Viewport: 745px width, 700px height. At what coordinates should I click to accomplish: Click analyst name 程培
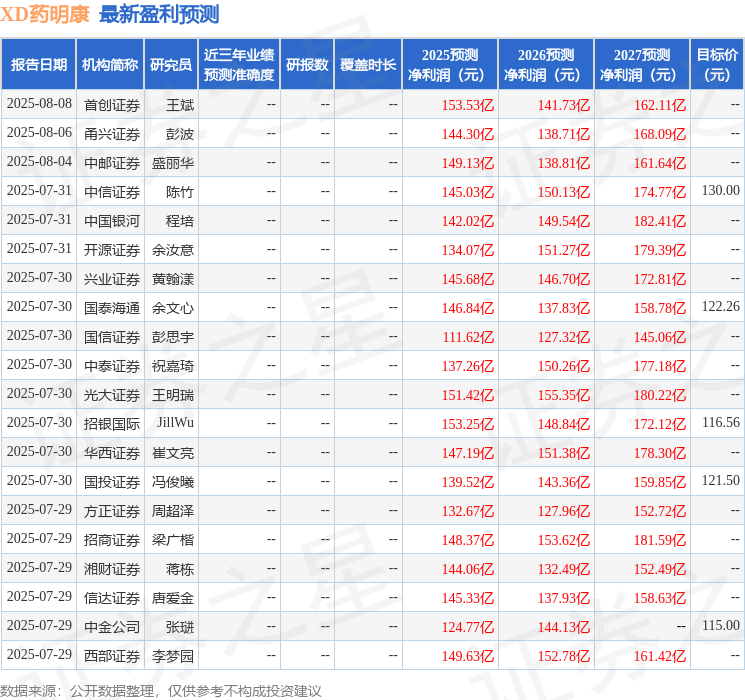point(180,221)
